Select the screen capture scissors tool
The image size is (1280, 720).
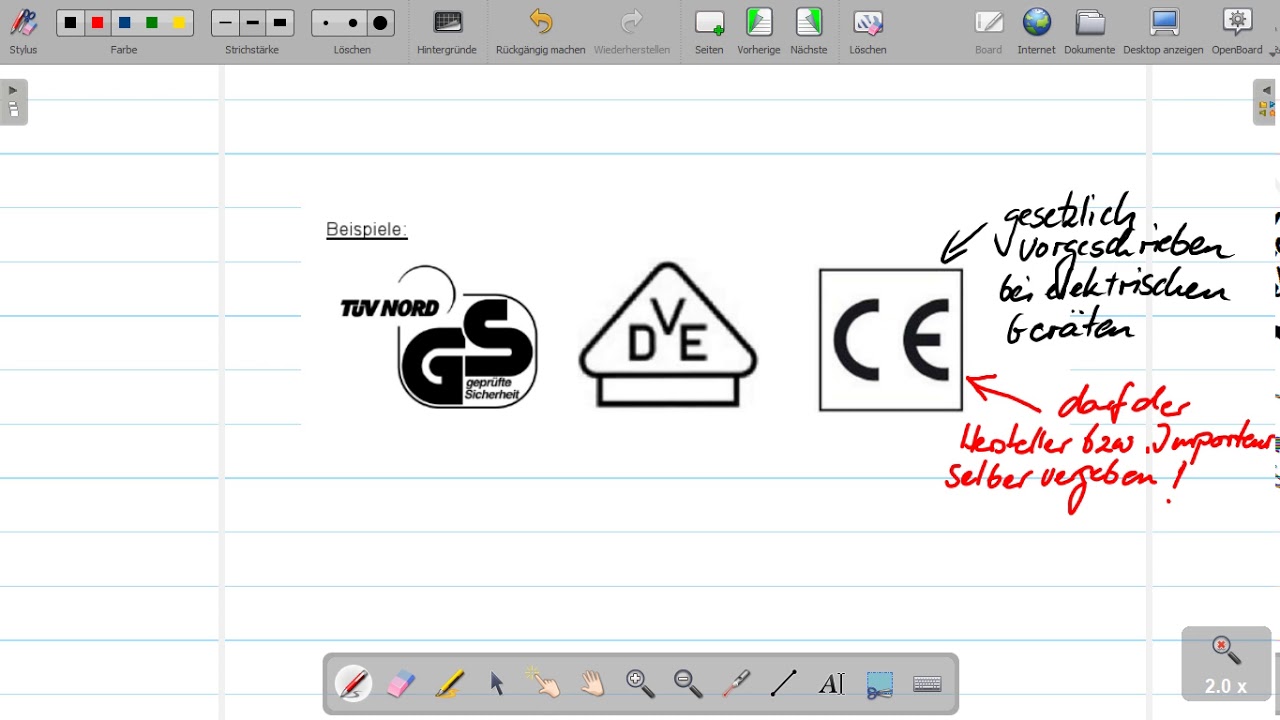click(879, 684)
